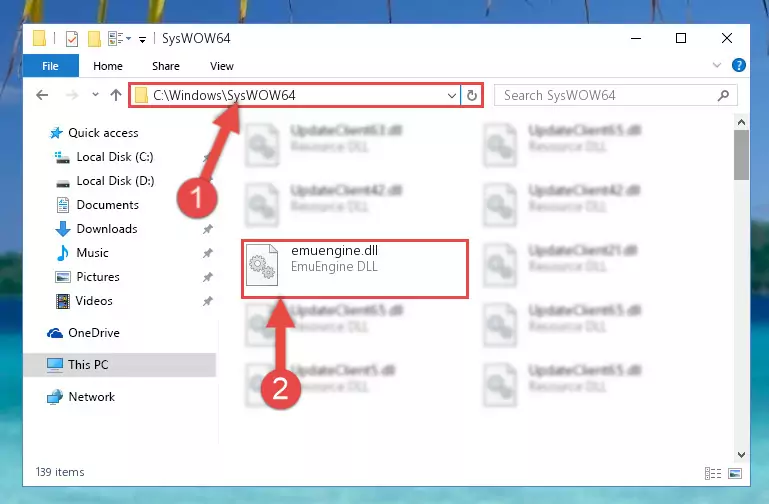Open the Share ribbon tab
Image resolution: width=769 pixels, height=504 pixels.
click(166, 66)
